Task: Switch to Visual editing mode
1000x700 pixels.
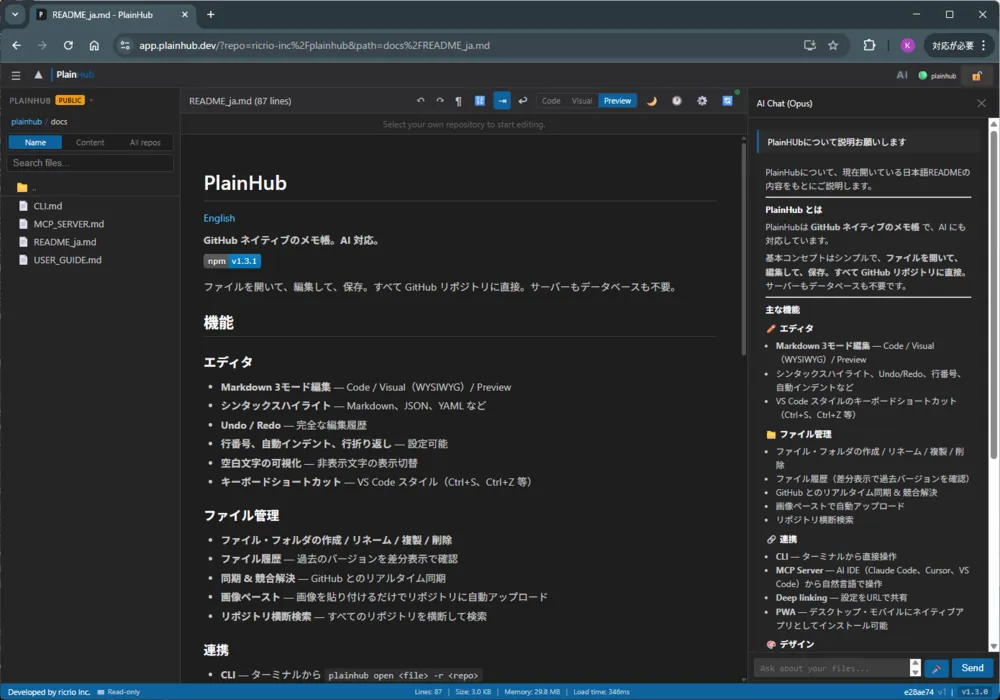Action: tap(582, 101)
